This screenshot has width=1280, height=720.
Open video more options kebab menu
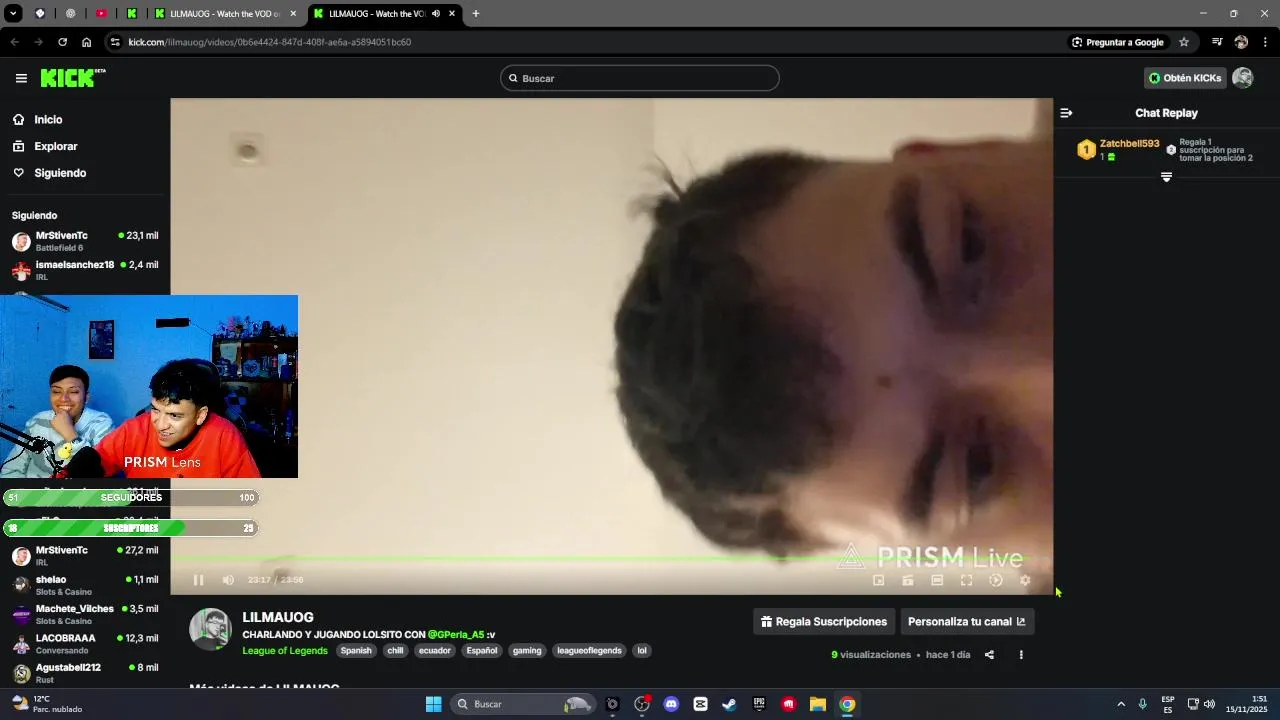point(1021,655)
